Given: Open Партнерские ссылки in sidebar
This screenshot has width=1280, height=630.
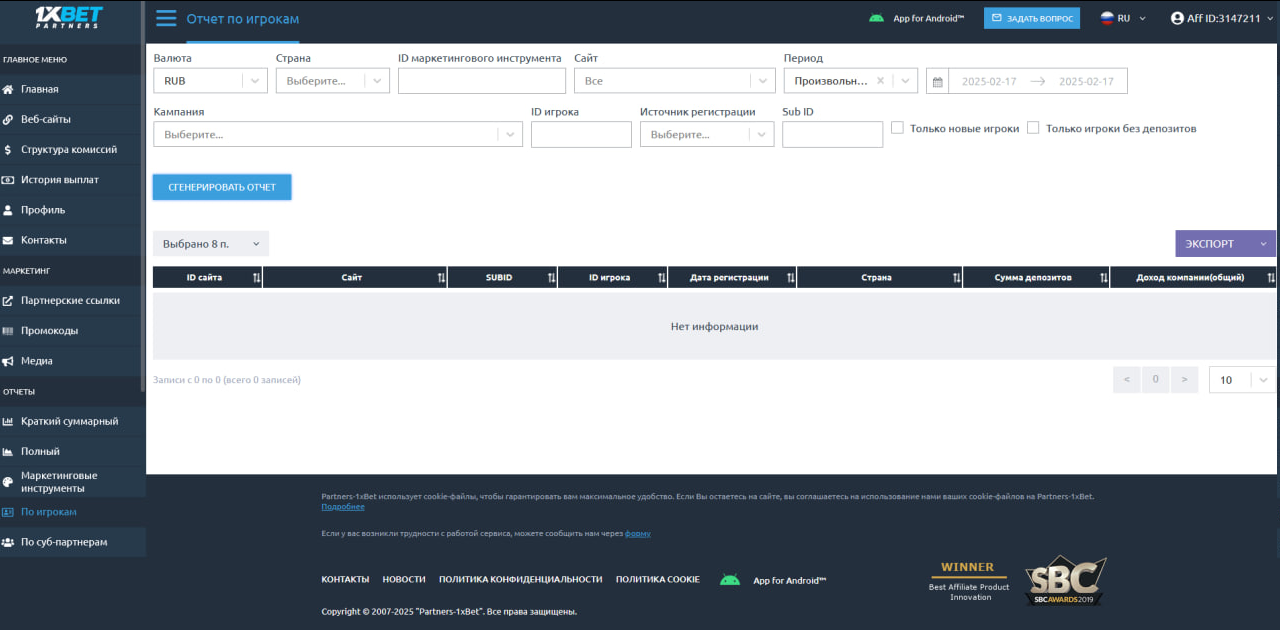Looking at the screenshot, I should tap(70, 300).
